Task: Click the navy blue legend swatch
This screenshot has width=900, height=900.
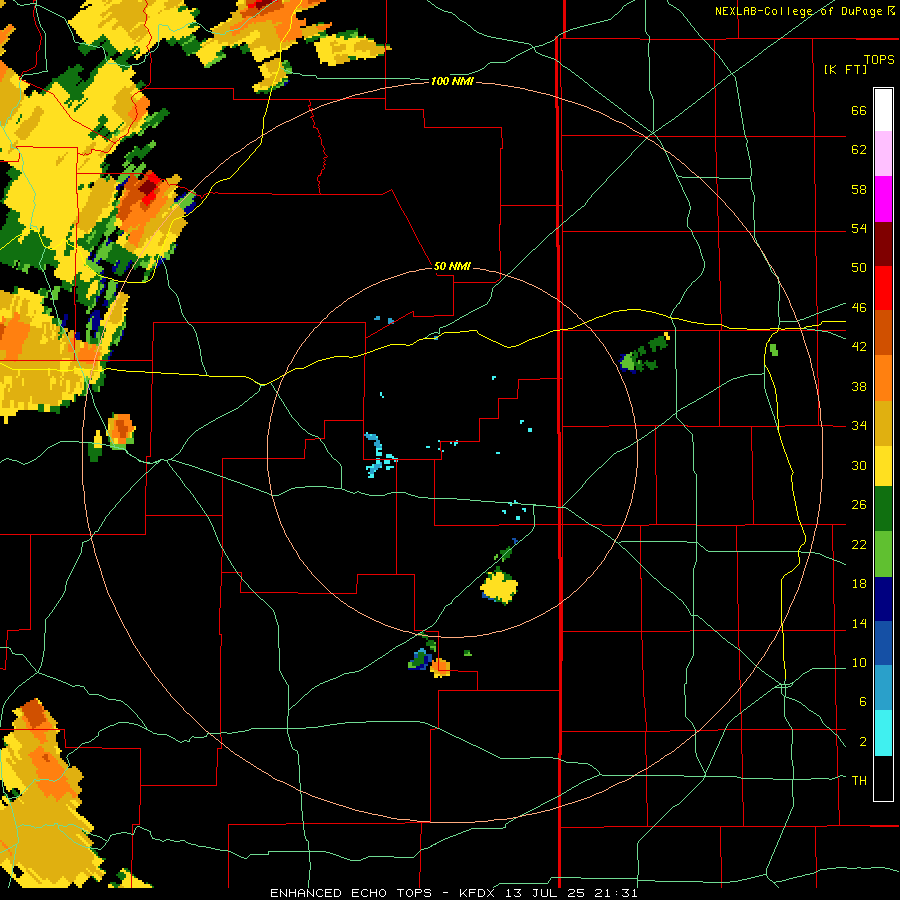Action: 883,599
